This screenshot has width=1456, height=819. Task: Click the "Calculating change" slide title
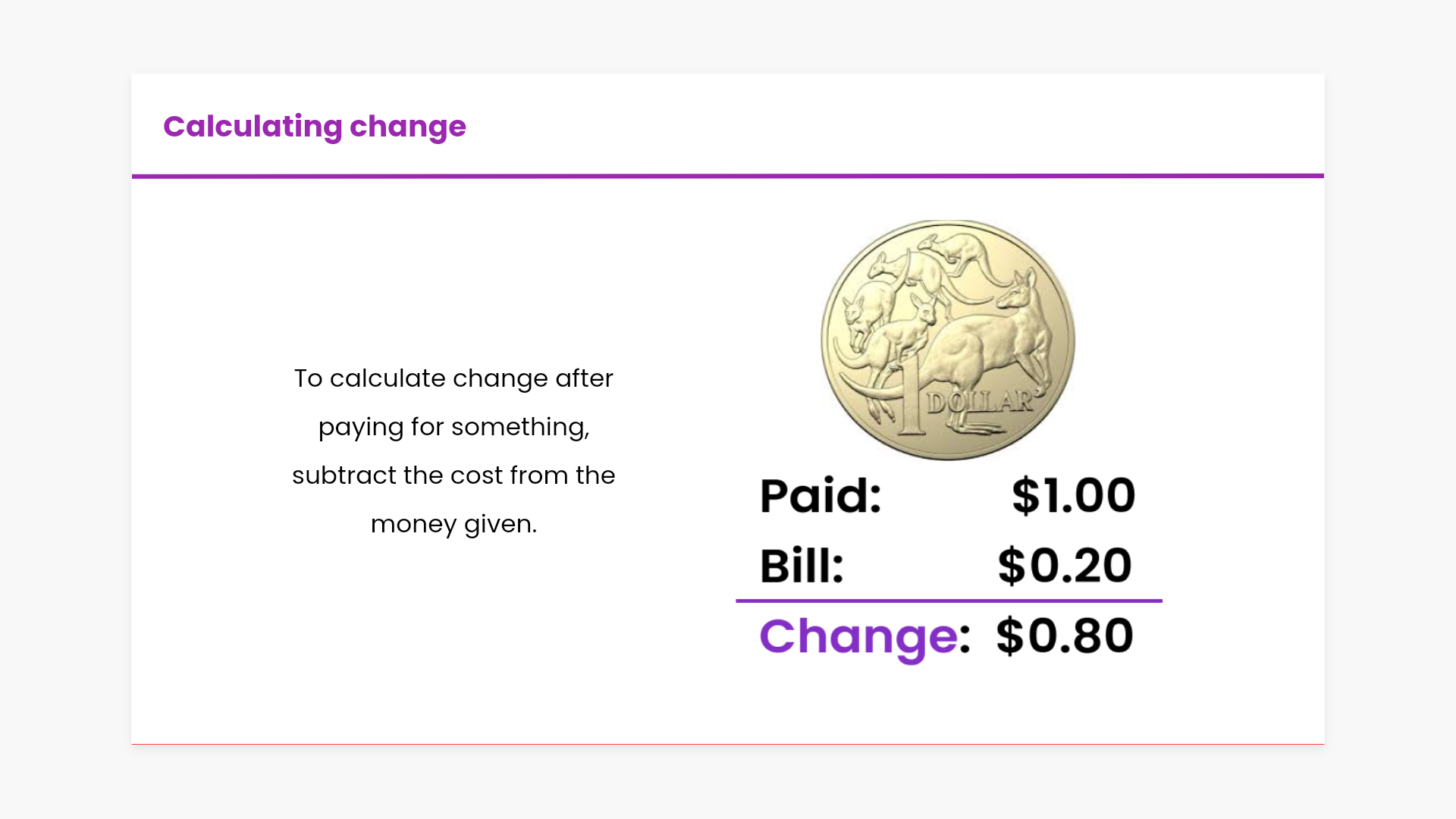point(314,127)
